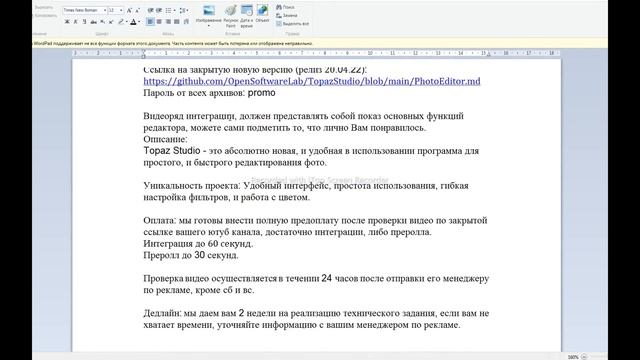
Task: Click the line "Преролл до 30 секунд."
Action: point(191,255)
